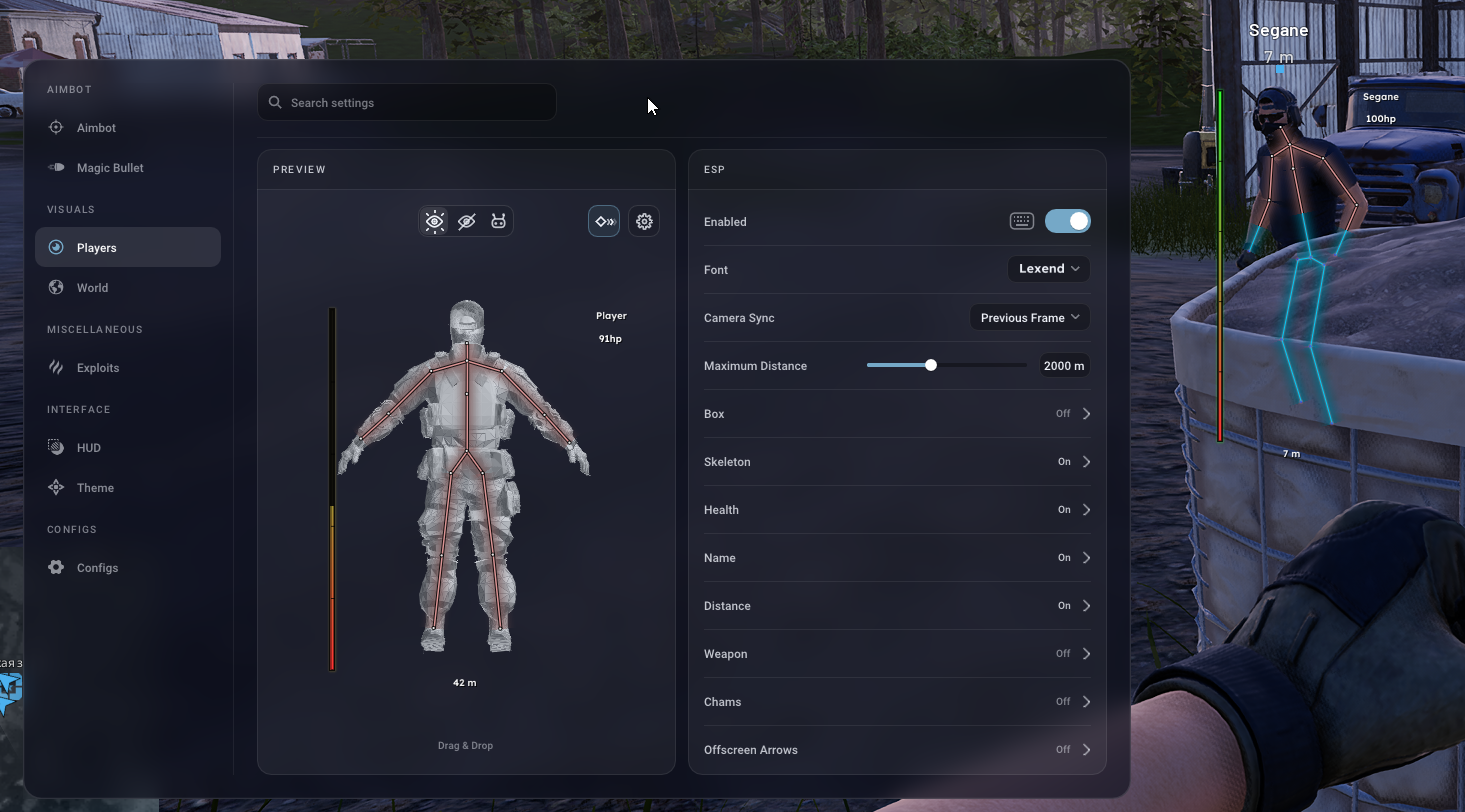Expand the Skeleton settings row
This screenshot has height=812, width=1465.
(x=897, y=462)
